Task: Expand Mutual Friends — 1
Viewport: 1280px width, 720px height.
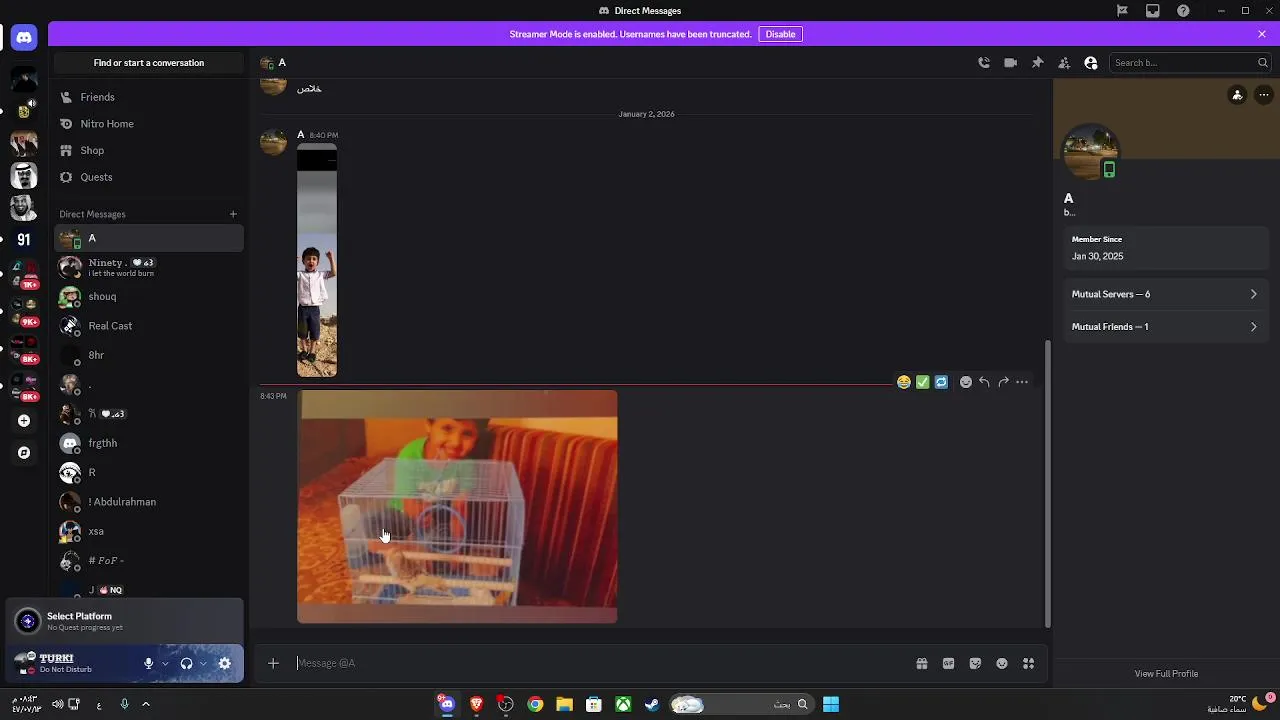Action: 1165,327
